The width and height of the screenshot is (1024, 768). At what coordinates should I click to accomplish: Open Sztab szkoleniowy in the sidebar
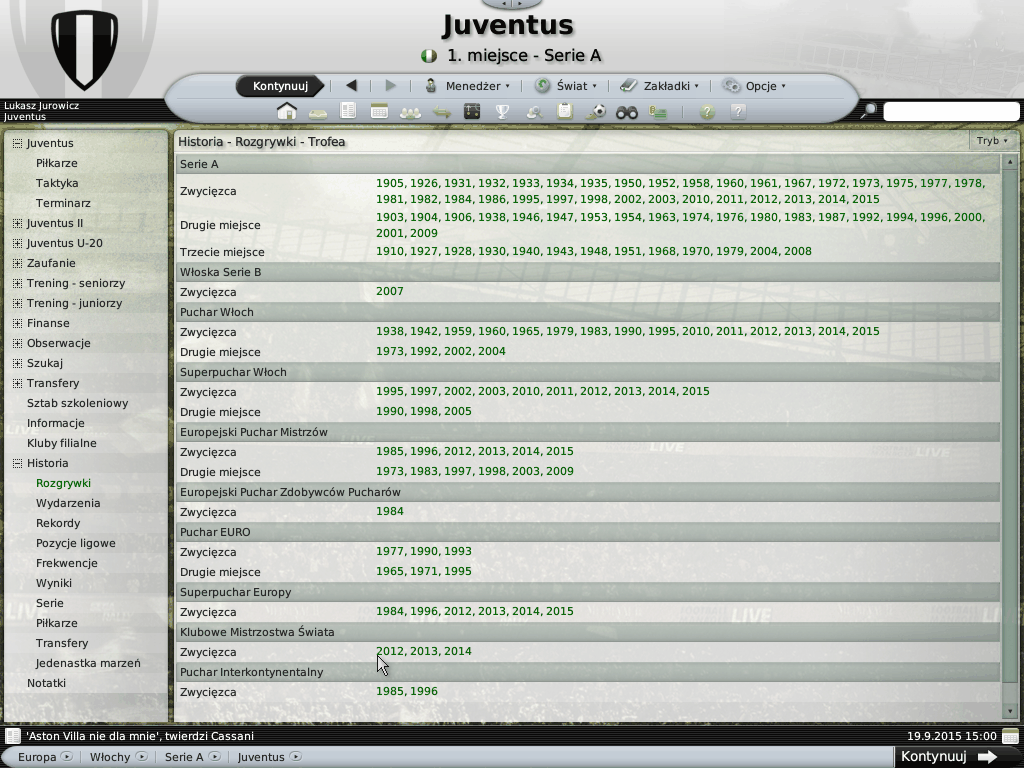(x=77, y=403)
